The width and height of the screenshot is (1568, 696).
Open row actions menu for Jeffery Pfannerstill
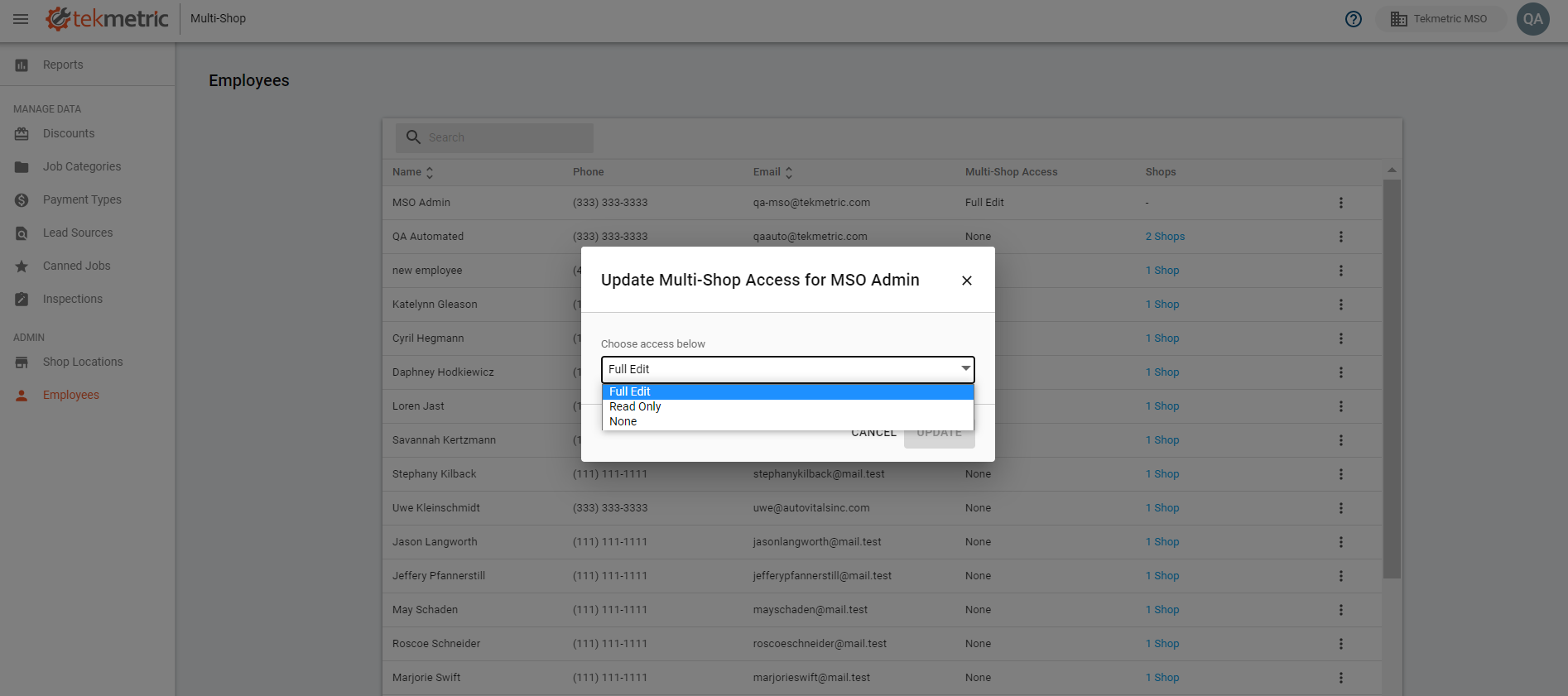(1341, 576)
